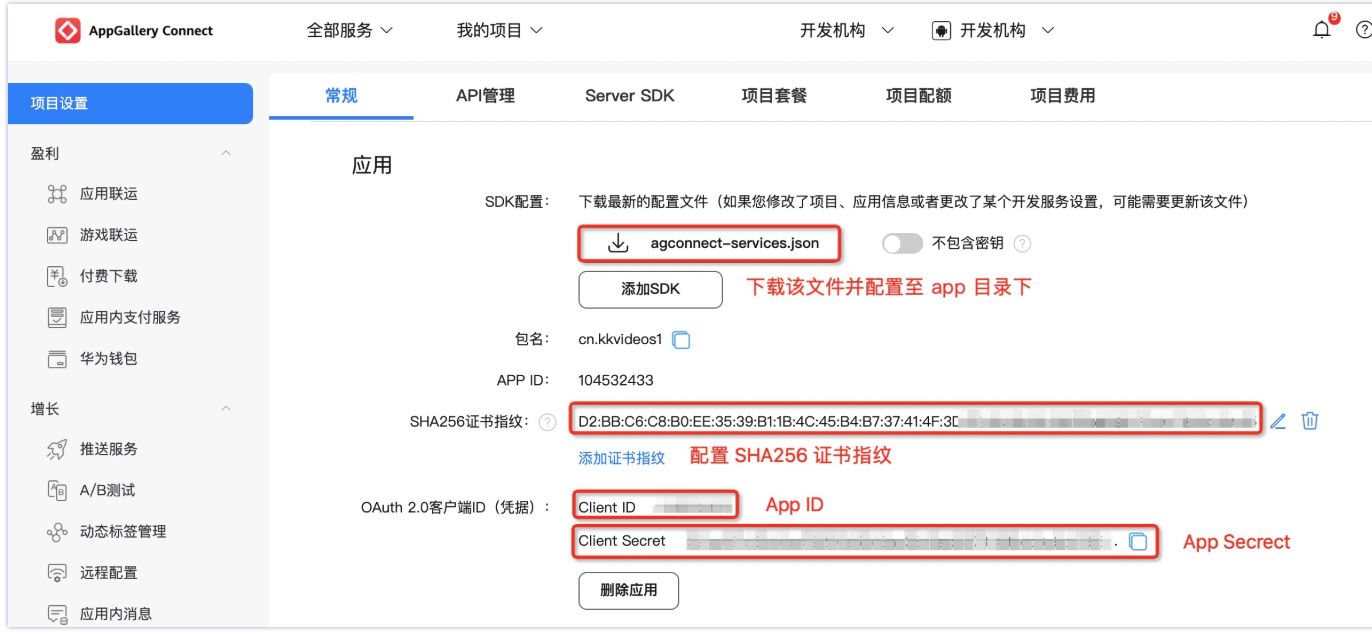The image size is (1372, 634).
Task: Collapse the 盈利 sidebar section
Action: tap(226, 153)
